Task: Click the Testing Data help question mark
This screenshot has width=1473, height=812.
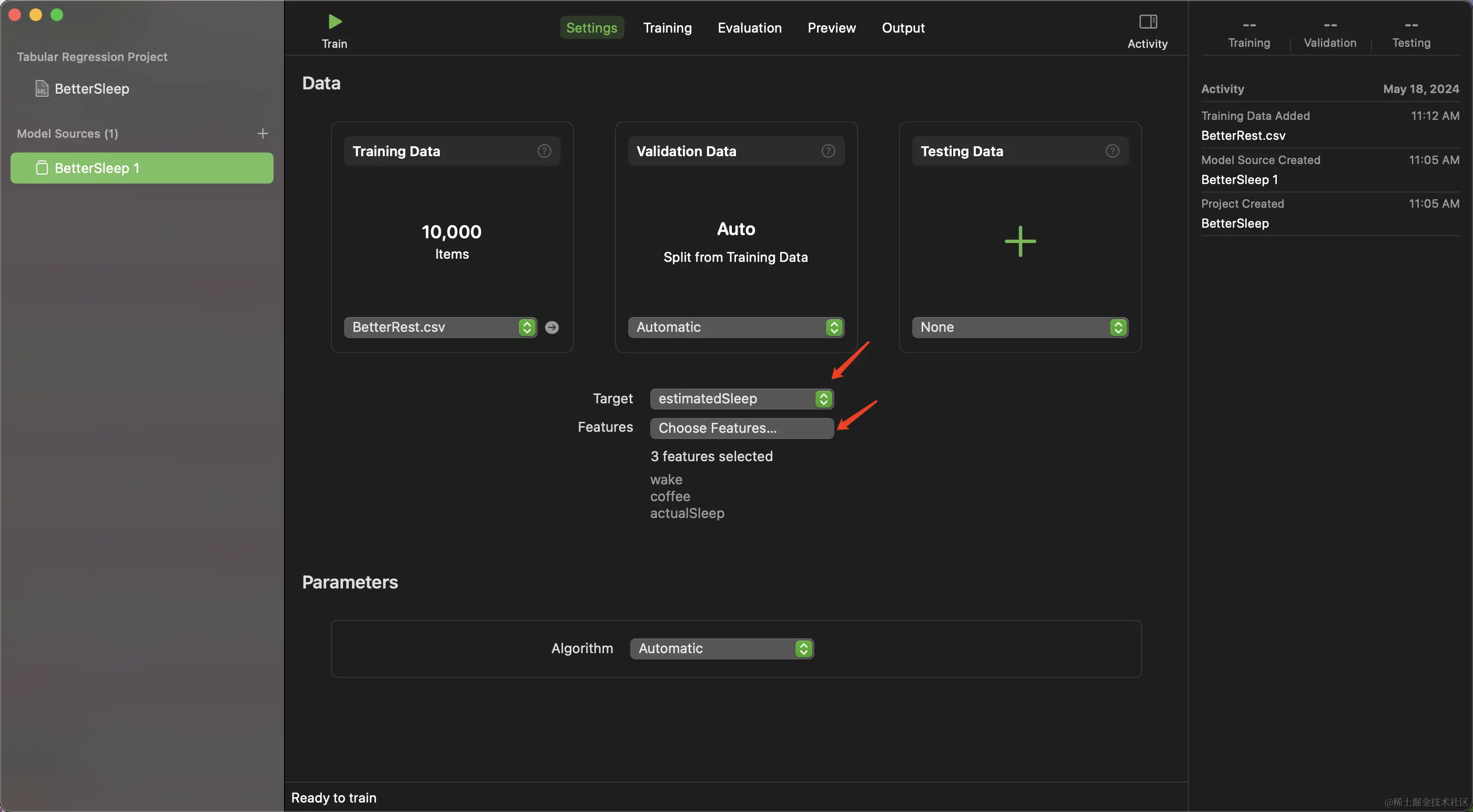Action: pos(1112,151)
